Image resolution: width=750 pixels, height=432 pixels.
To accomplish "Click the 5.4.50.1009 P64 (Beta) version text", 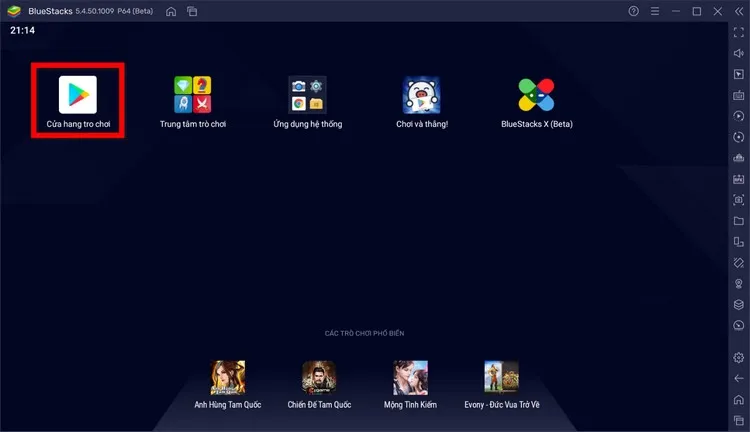I will [114, 11].
